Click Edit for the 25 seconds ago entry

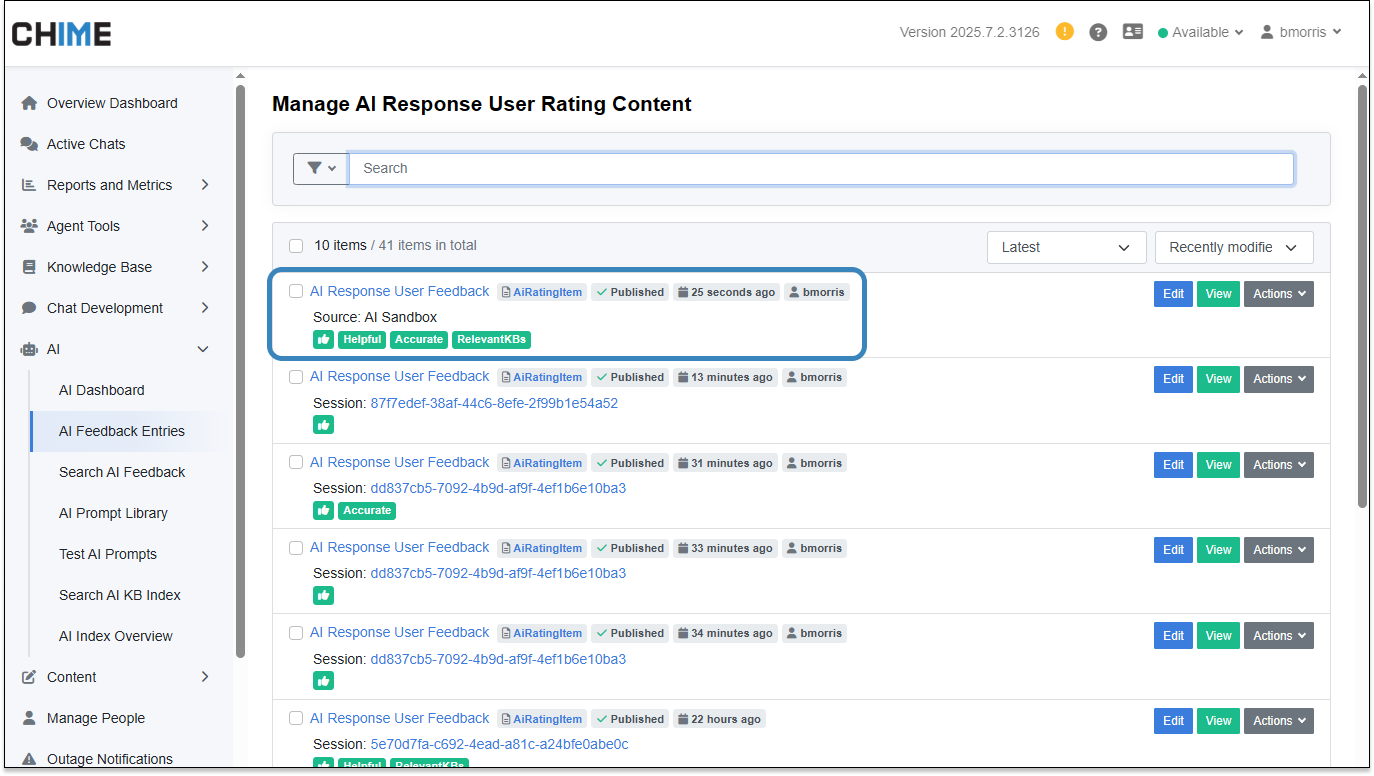pos(1173,294)
